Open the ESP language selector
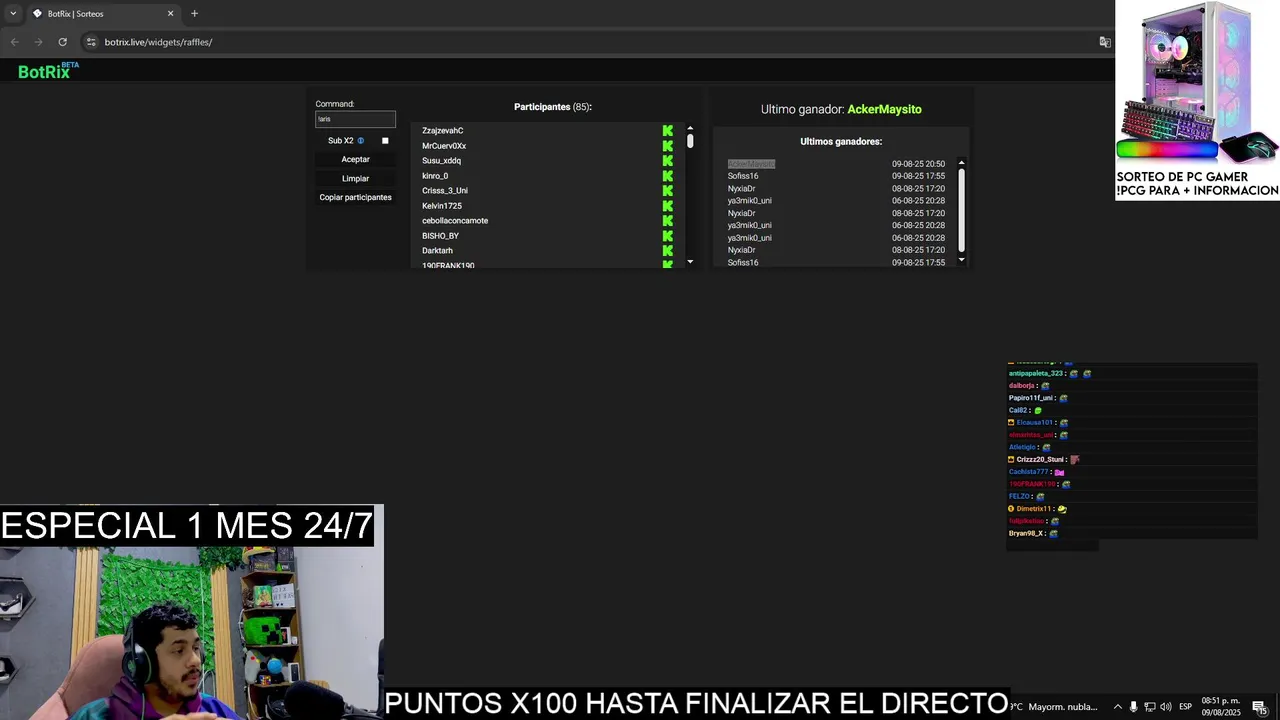 point(1185,707)
